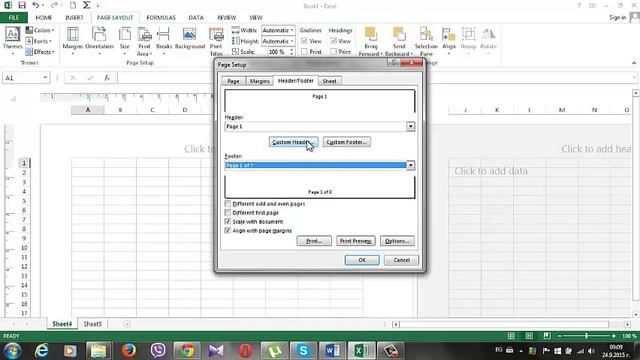Expand the Footer dropdown list
The width and height of the screenshot is (640, 360).
click(x=410, y=165)
